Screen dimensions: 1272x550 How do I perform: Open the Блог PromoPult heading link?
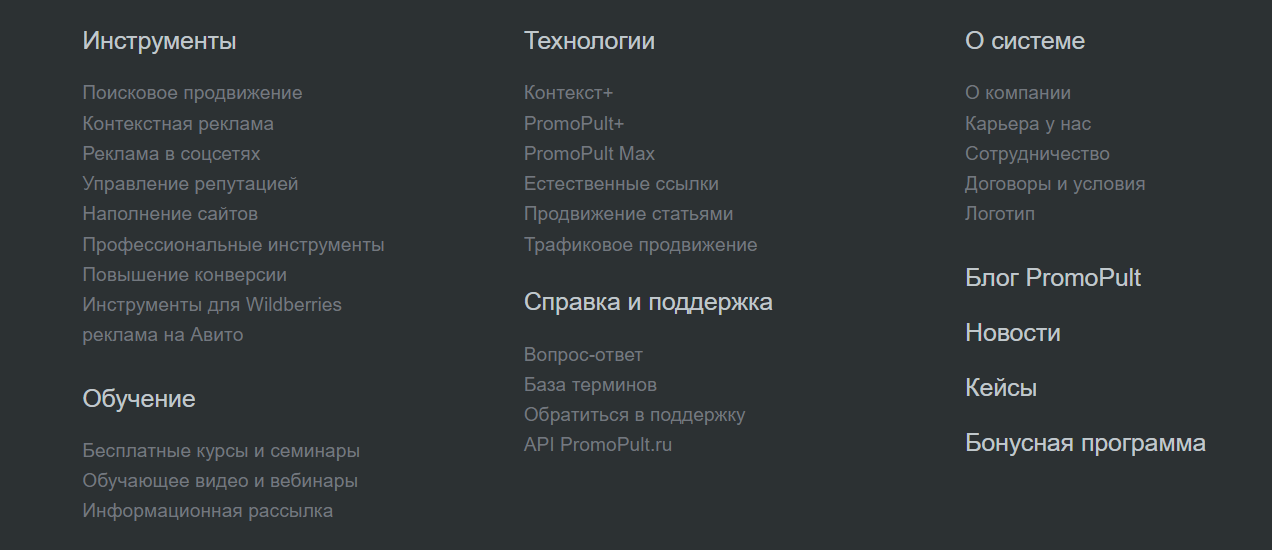1052,278
